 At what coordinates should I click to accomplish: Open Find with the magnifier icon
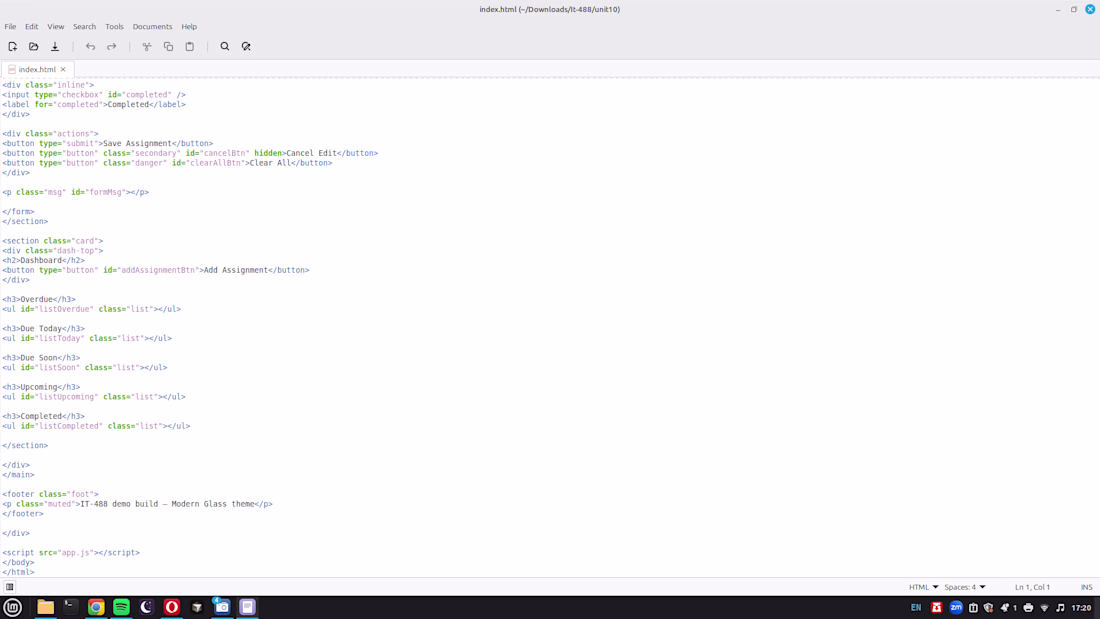pos(224,46)
